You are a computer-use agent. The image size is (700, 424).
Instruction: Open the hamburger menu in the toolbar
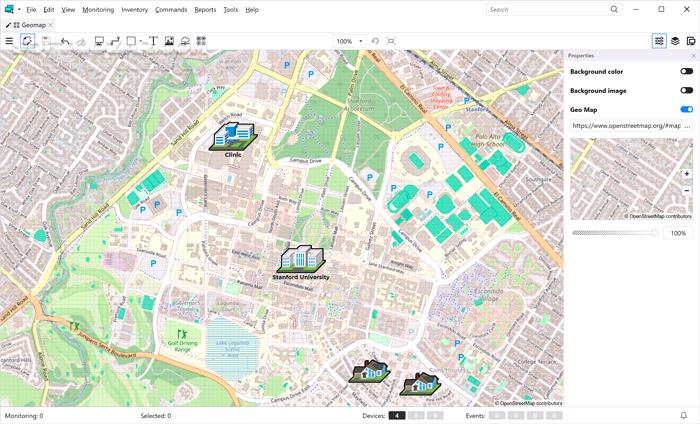(9, 41)
